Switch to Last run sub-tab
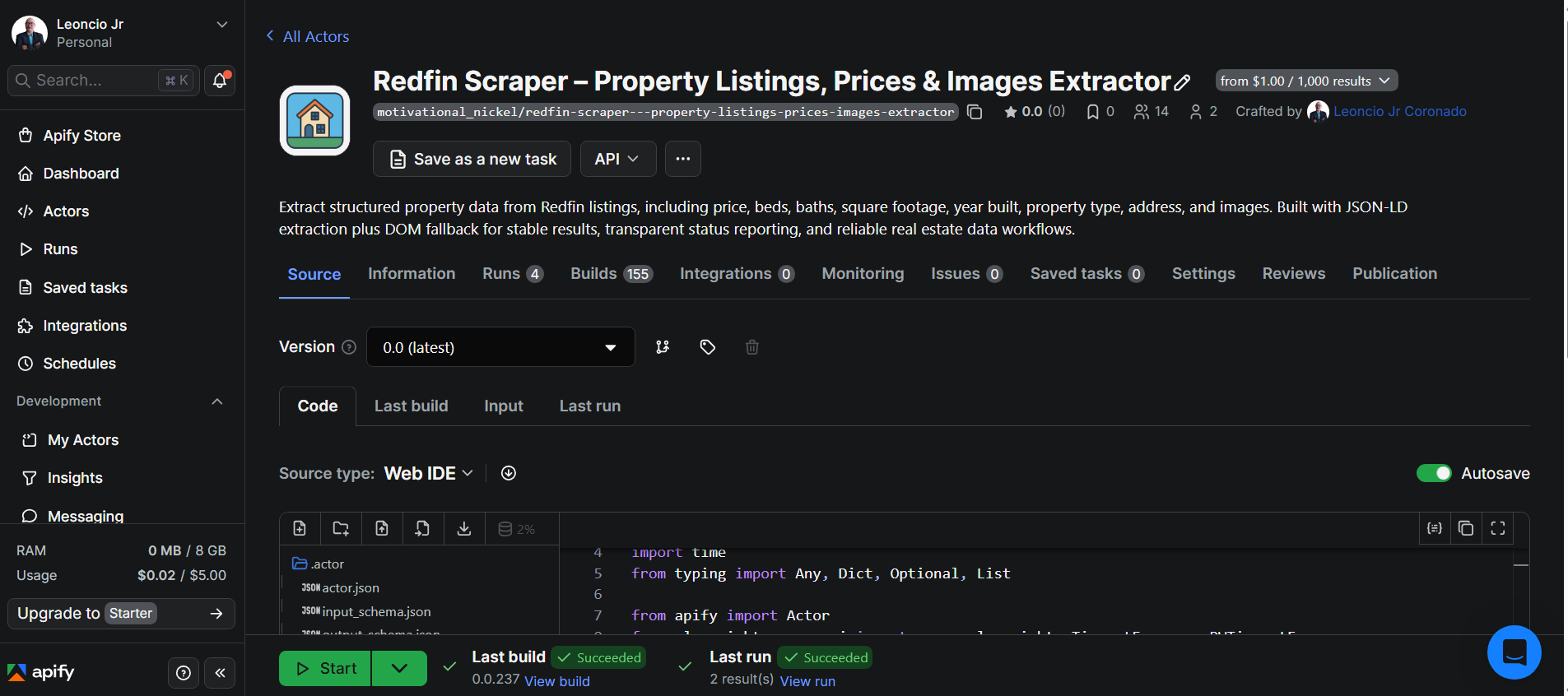1568x696 pixels. pyautogui.click(x=590, y=406)
